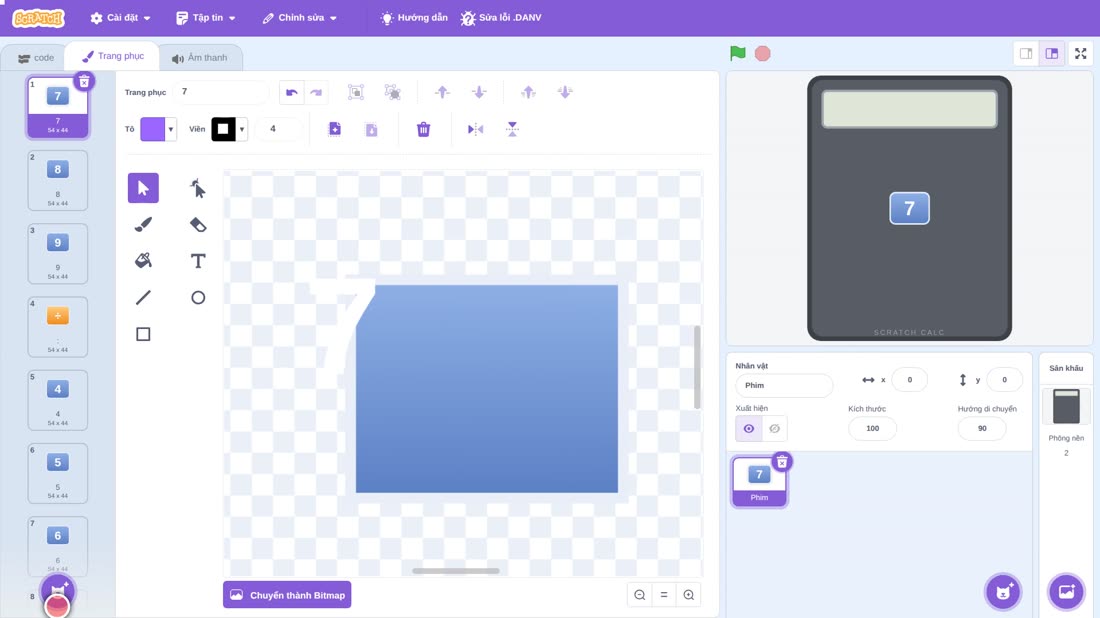Redo the costume edit
The image size is (1100, 618).
pyautogui.click(x=316, y=92)
